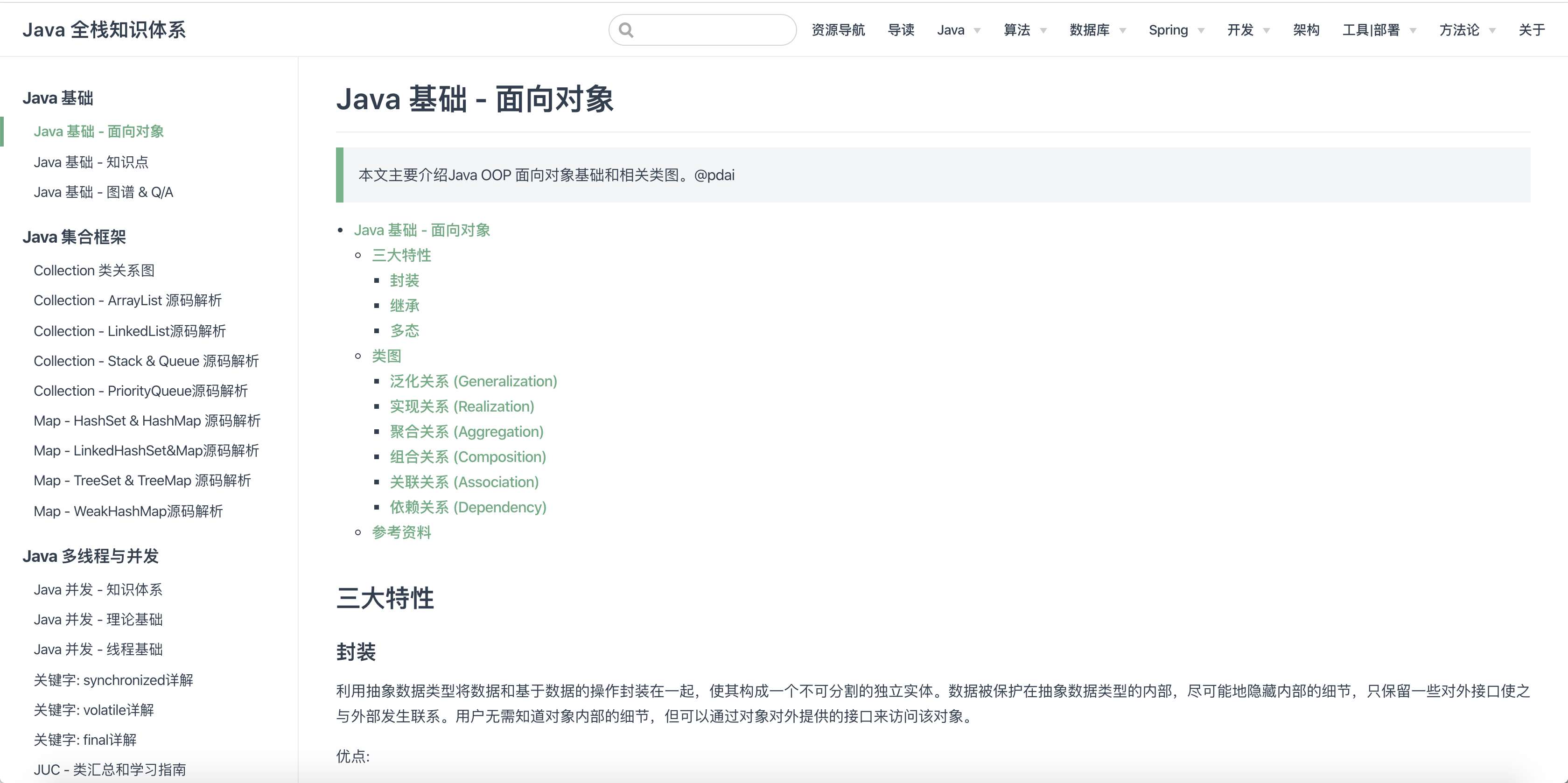Open sidebar item Java 基础 - 知识点

coord(91,162)
